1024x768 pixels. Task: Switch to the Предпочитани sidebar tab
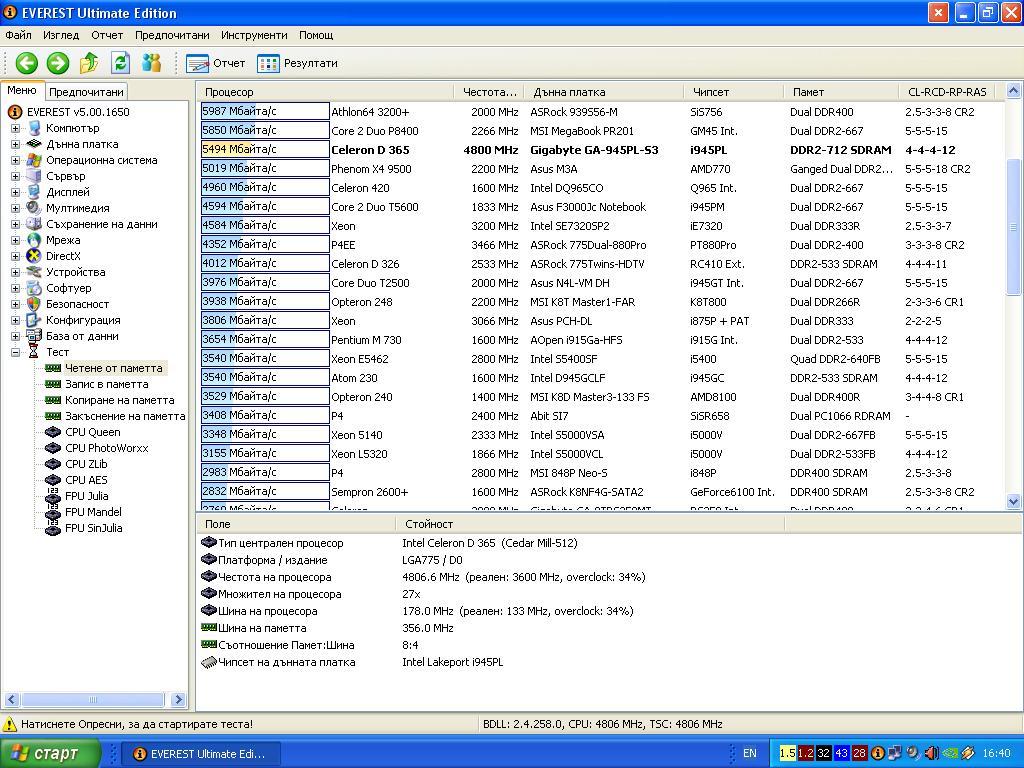pyautogui.click(x=86, y=92)
